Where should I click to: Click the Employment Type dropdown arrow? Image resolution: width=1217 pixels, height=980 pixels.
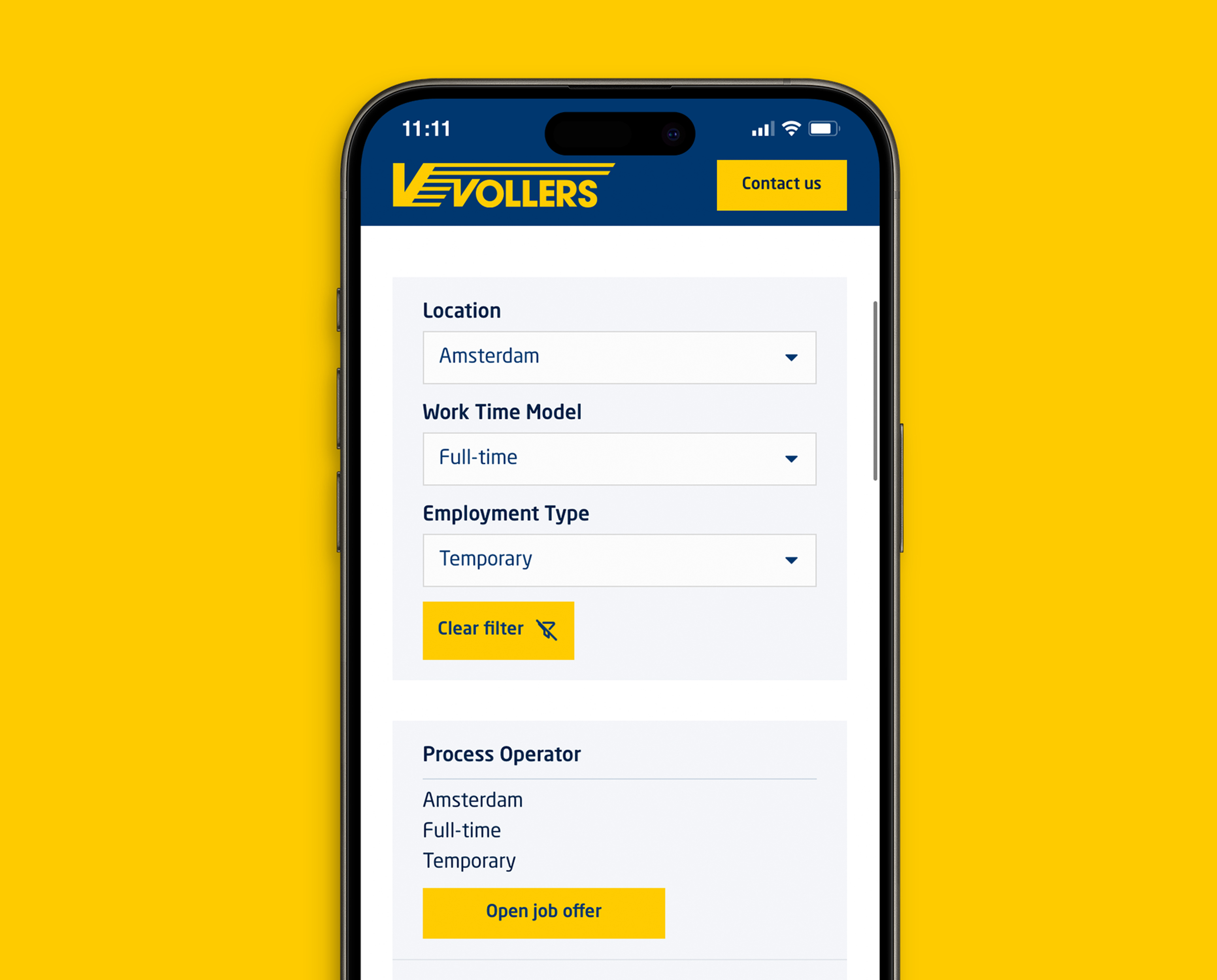(790, 559)
